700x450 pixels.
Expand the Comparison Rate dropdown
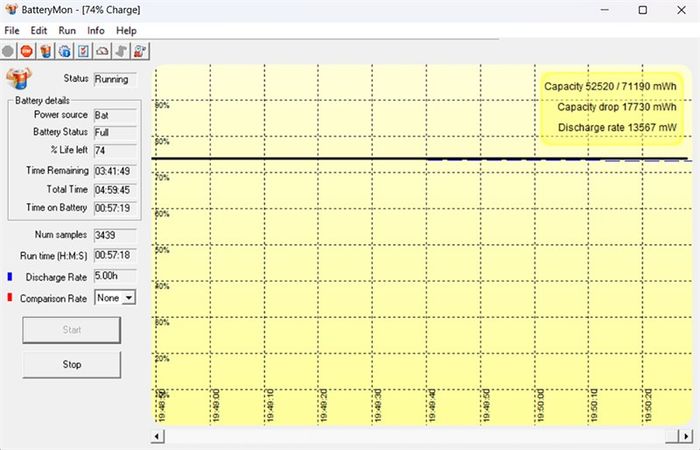coord(128,297)
